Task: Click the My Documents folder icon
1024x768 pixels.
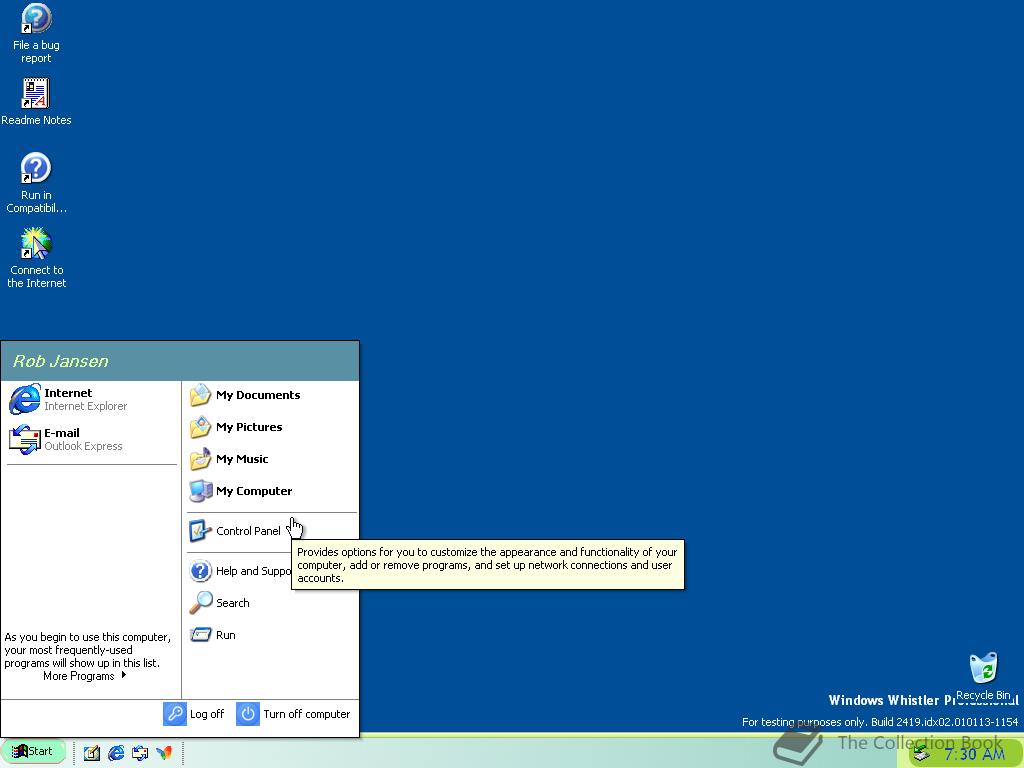Action: tap(200, 395)
